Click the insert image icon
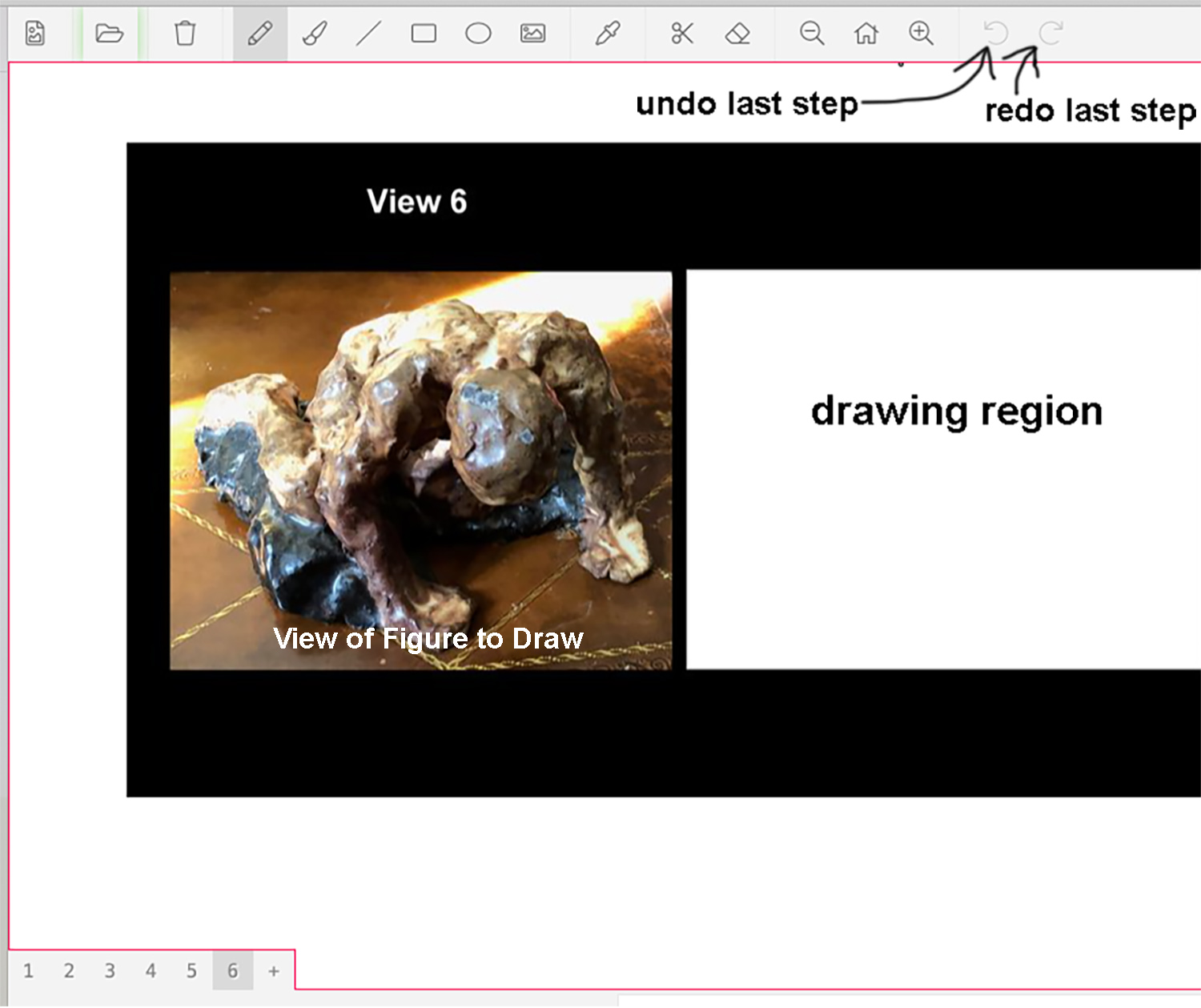The height and width of the screenshot is (1008, 1201). click(x=532, y=34)
